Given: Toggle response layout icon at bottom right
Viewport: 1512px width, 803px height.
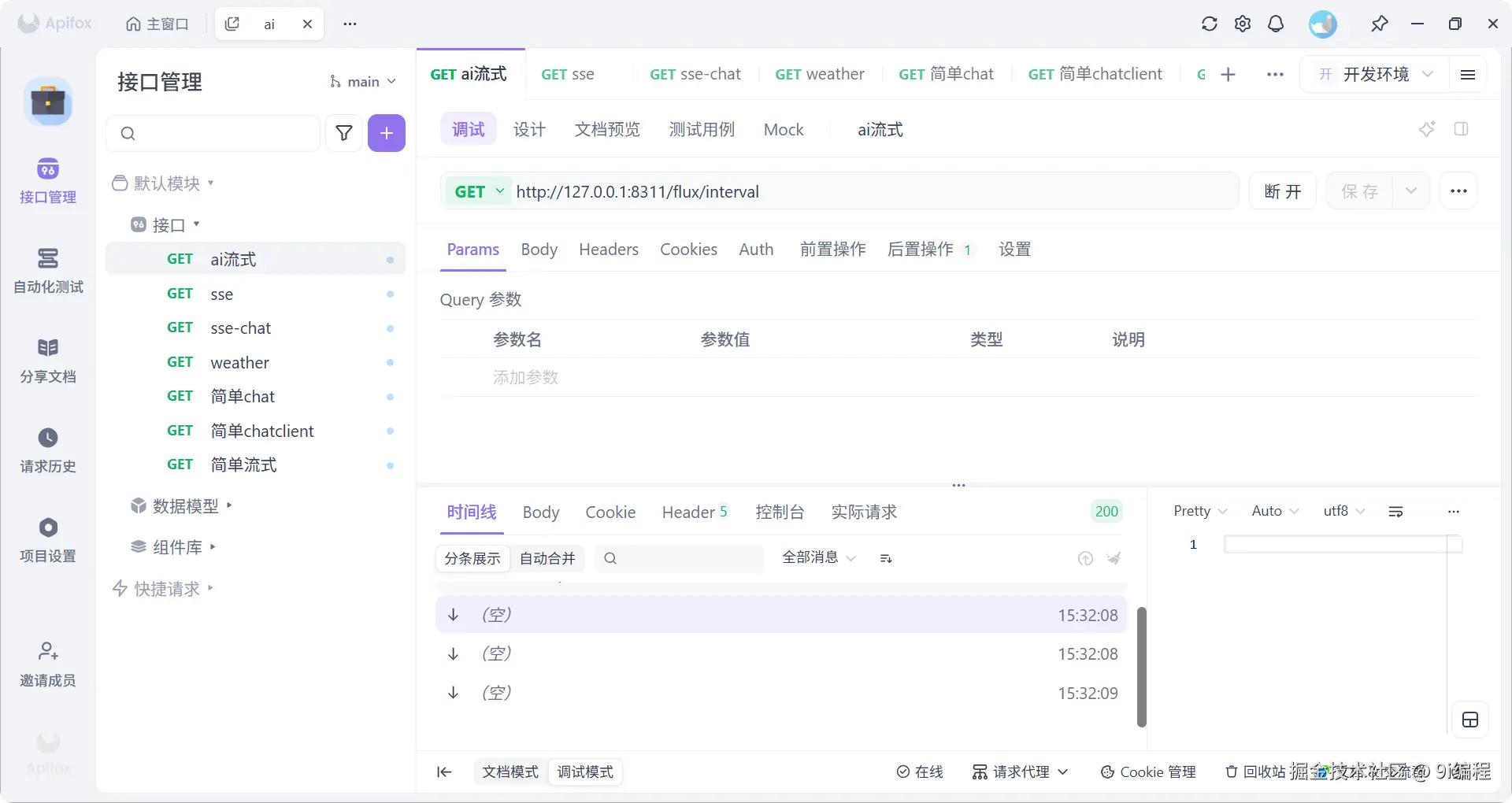Looking at the screenshot, I should pos(1470,720).
